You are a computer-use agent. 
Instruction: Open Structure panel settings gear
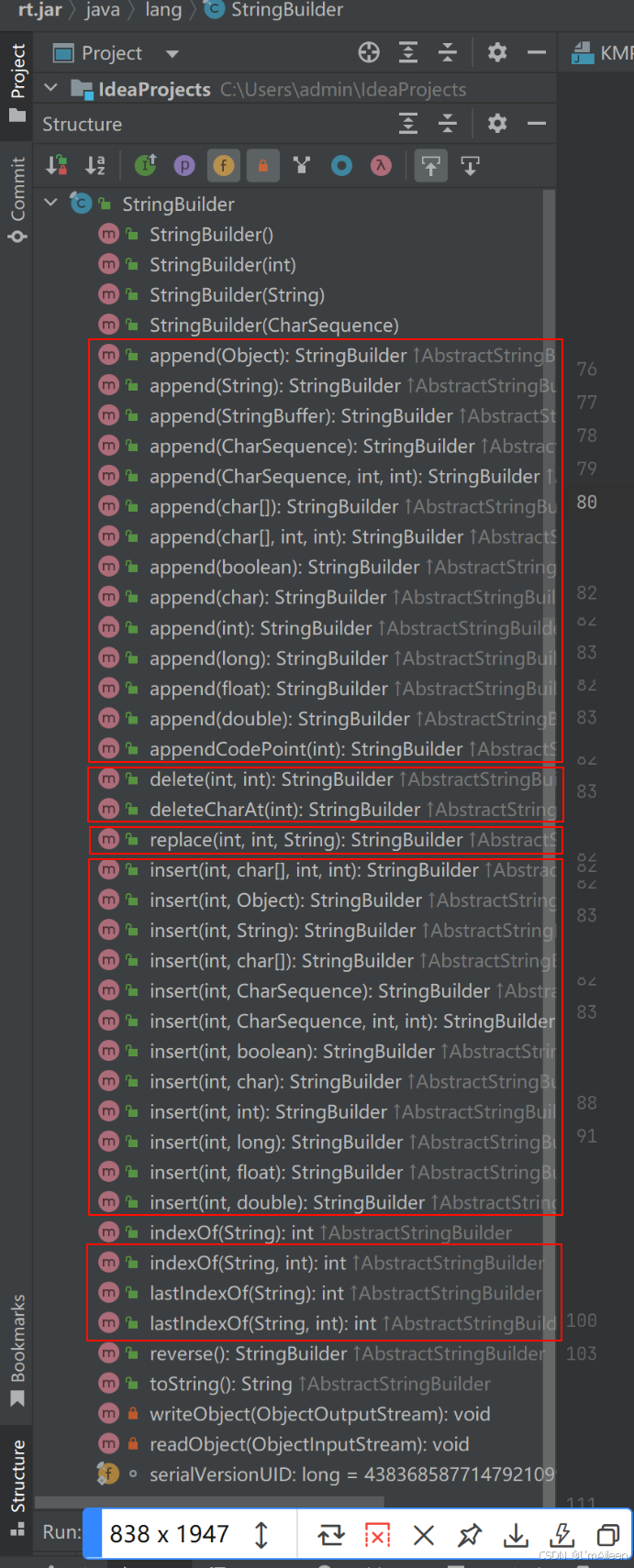(496, 123)
